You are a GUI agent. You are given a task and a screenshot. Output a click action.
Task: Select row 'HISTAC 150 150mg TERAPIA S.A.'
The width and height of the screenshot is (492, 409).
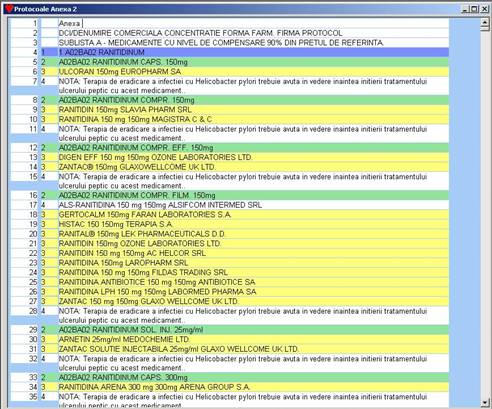pyautogui.click(x=253, y=224)
